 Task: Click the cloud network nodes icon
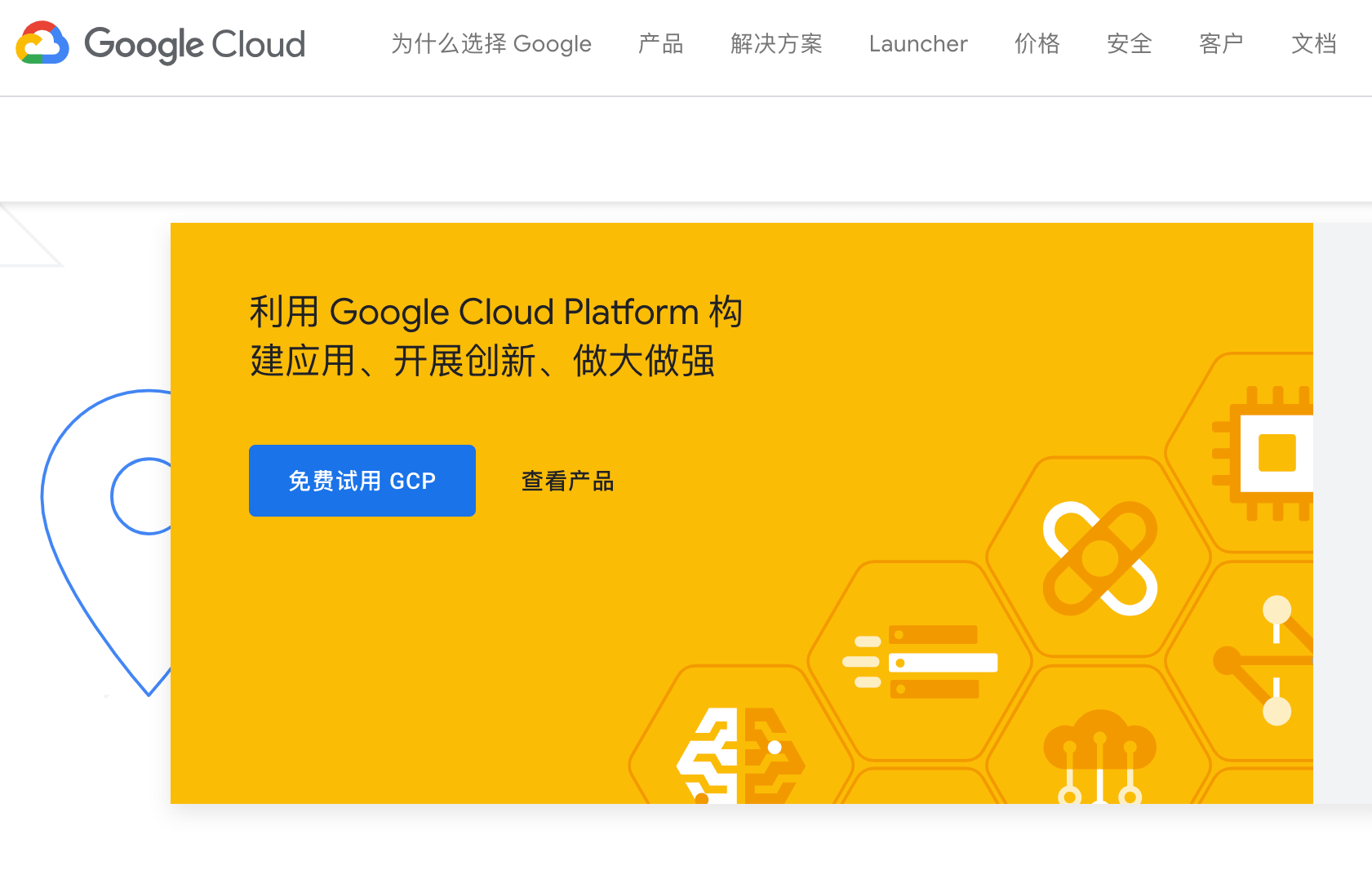coord(1099,757)
